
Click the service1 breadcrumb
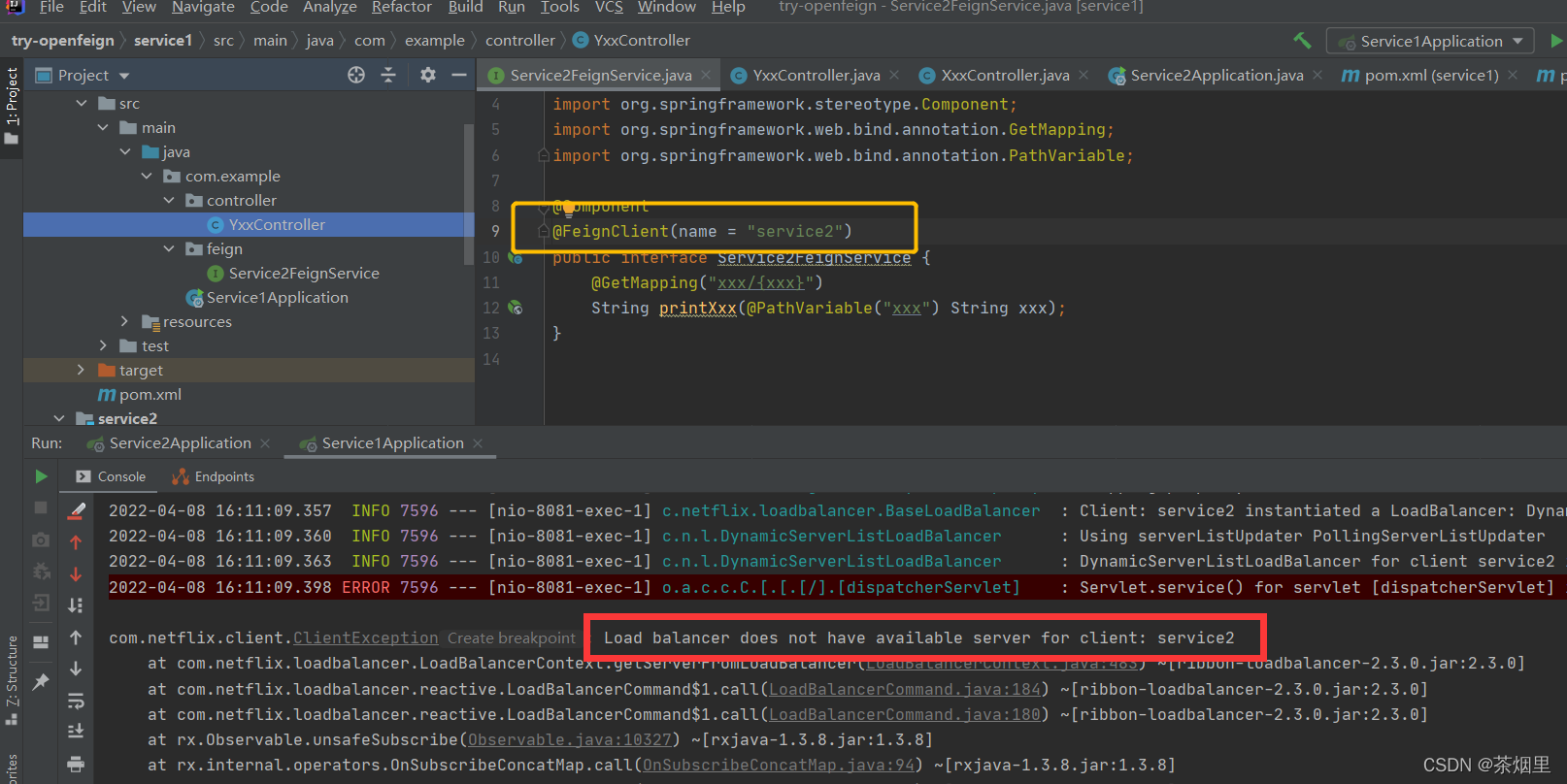163,41
